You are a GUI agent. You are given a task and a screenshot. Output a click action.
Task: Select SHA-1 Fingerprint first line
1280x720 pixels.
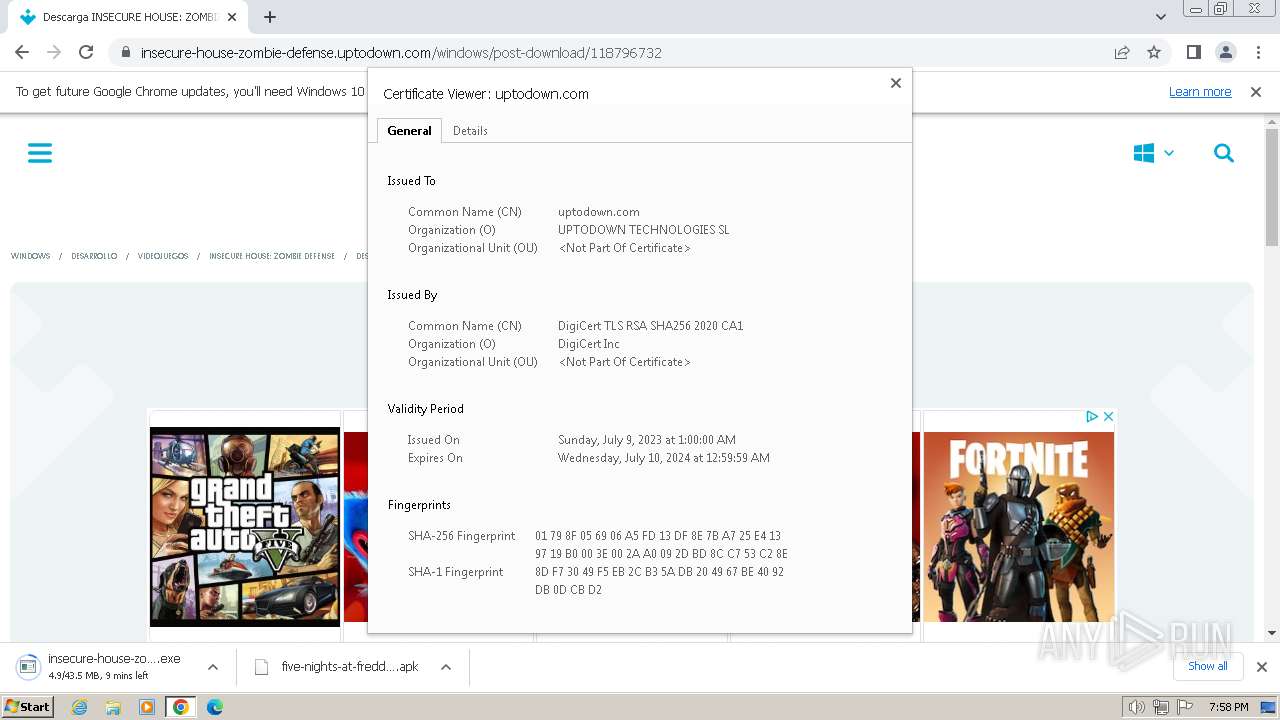point(660,572)
